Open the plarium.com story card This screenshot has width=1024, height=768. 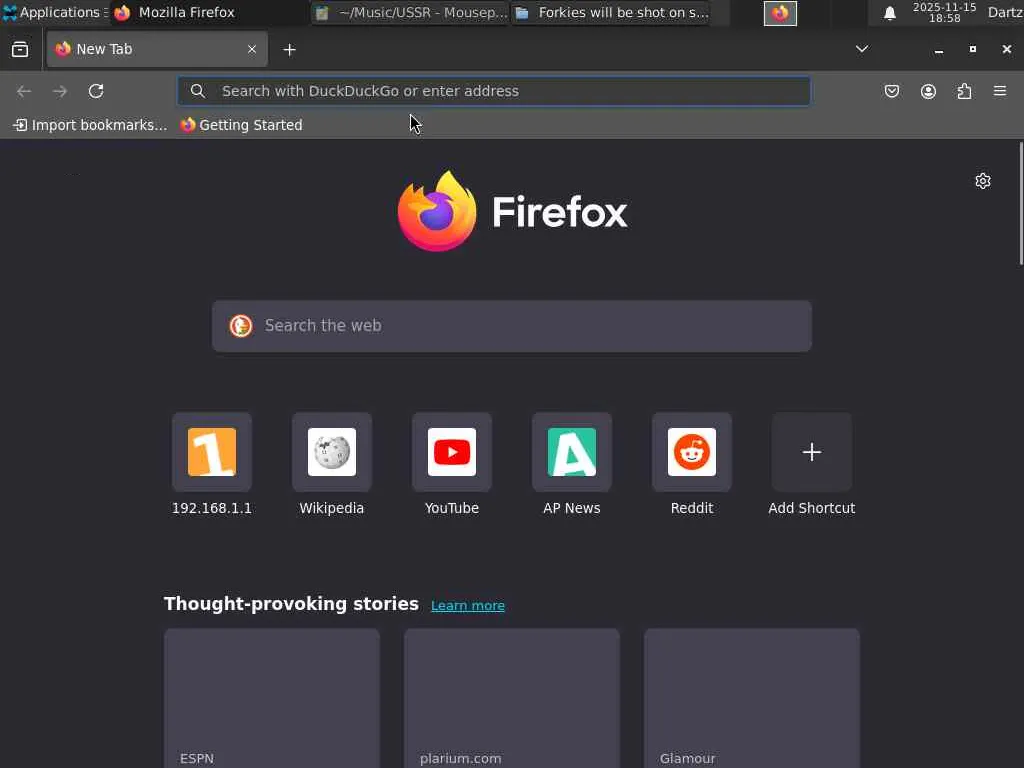[x=512, y=698]
